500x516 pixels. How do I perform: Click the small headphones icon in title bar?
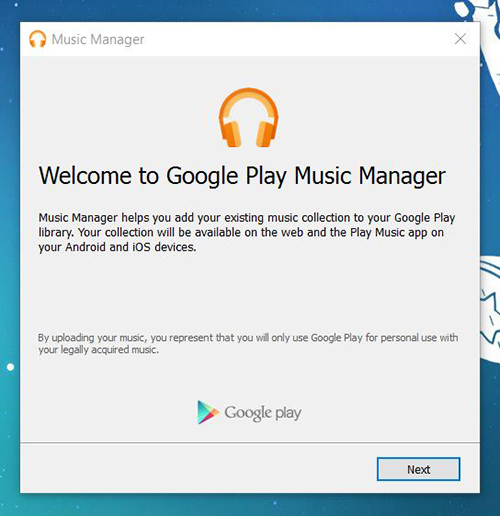pos(37,39)
